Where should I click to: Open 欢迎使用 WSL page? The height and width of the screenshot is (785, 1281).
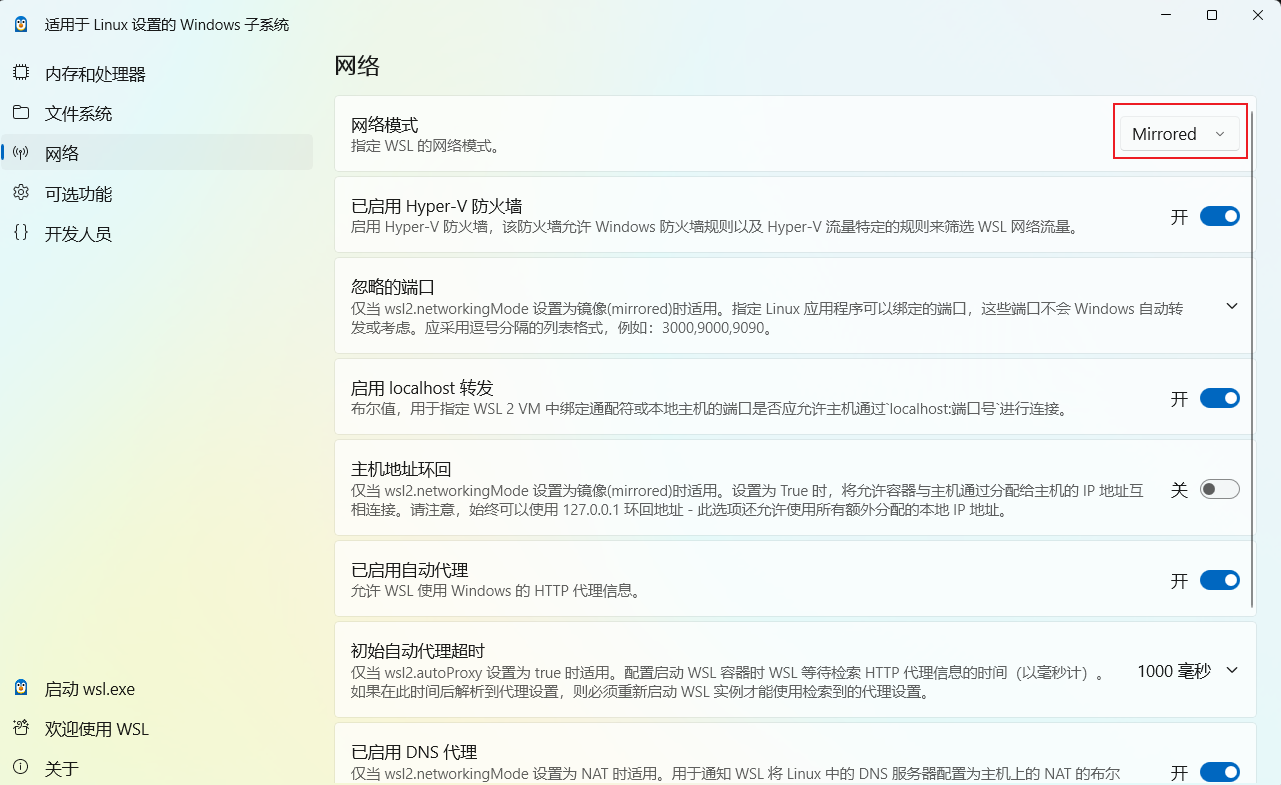[x=157, y=728]
